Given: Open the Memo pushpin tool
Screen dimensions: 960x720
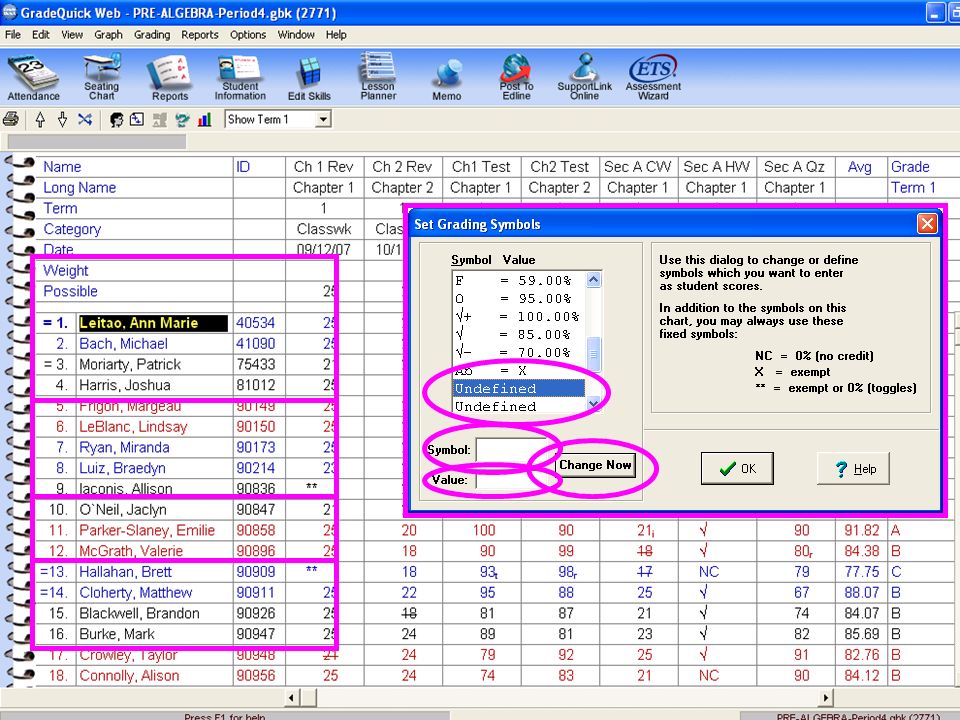Looking at the screenshot, I should 447,80.
